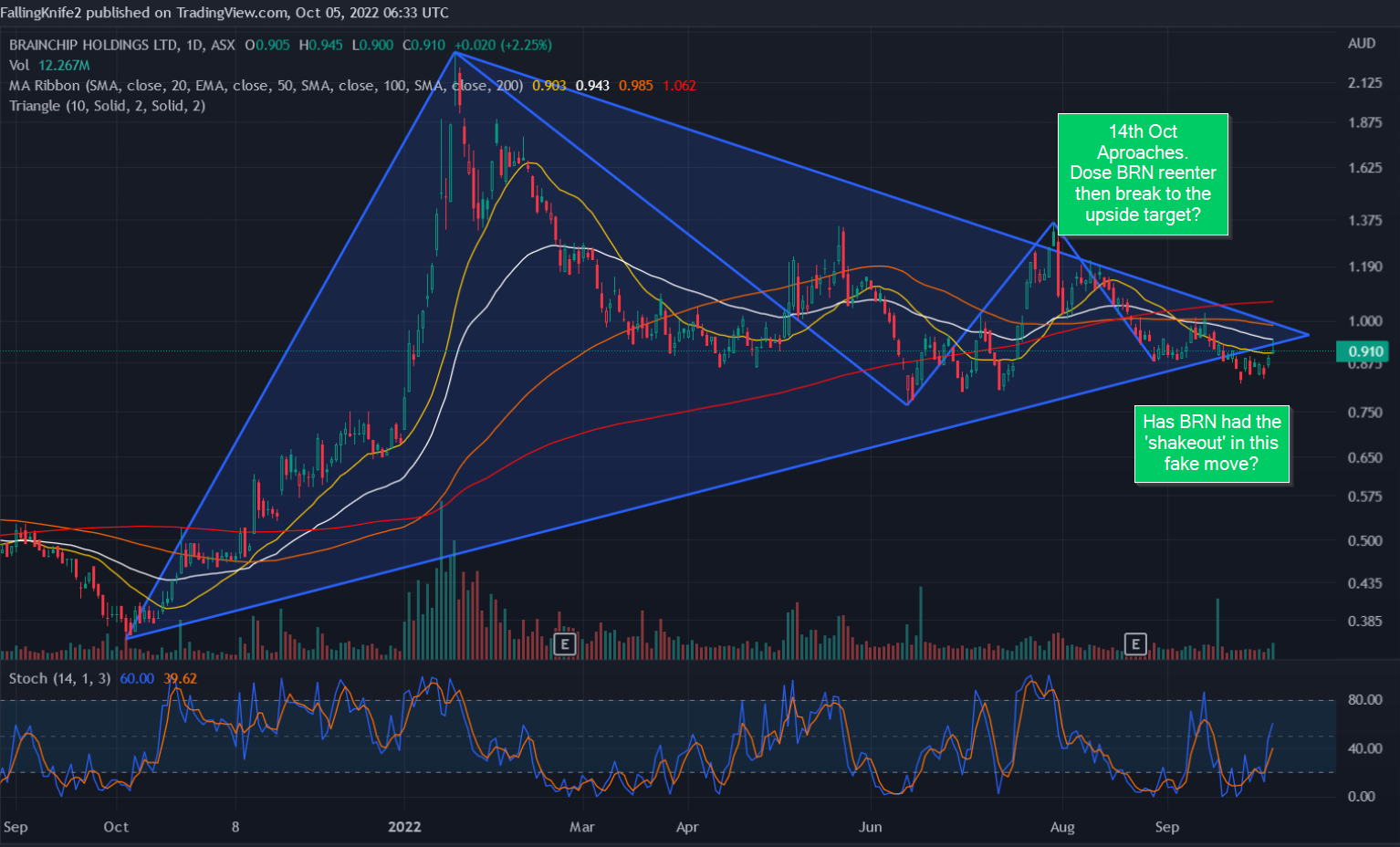Viewport: 1400px width, 847px height.
Task: Click the Apr label on the time axis
Action: point(687,827)
